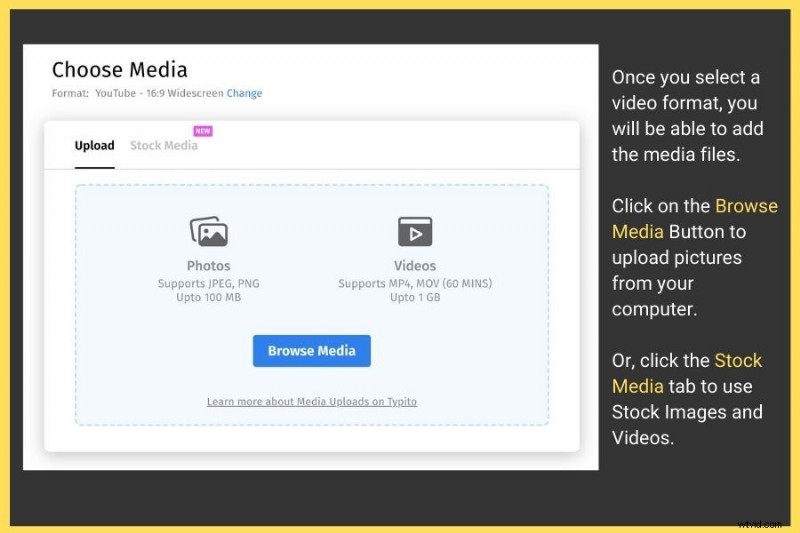Click the 'Videos' label text
The height and width of the screenshot is (533, 800).
click(415, 266)
